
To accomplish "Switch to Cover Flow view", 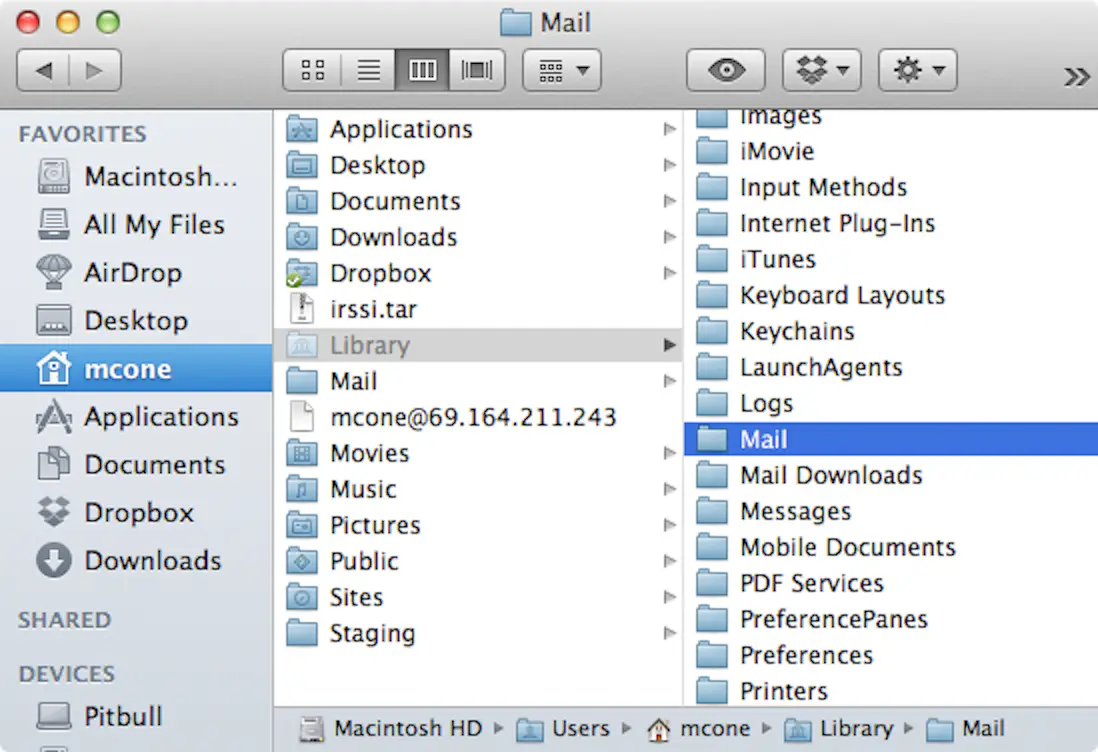I will coord(477,70).
